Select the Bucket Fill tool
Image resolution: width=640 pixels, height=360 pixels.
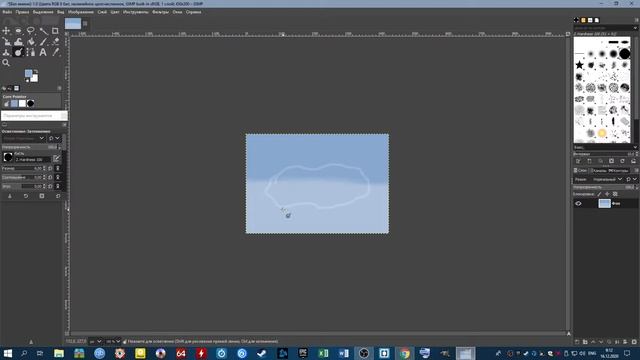pos(31,42)
